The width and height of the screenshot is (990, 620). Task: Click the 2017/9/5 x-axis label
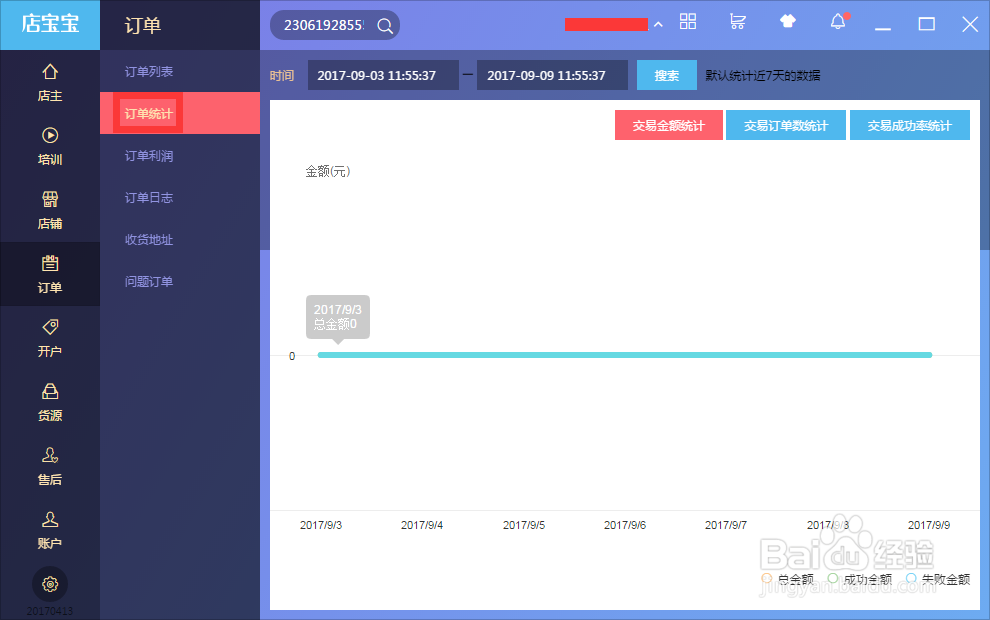pos(523,525)
